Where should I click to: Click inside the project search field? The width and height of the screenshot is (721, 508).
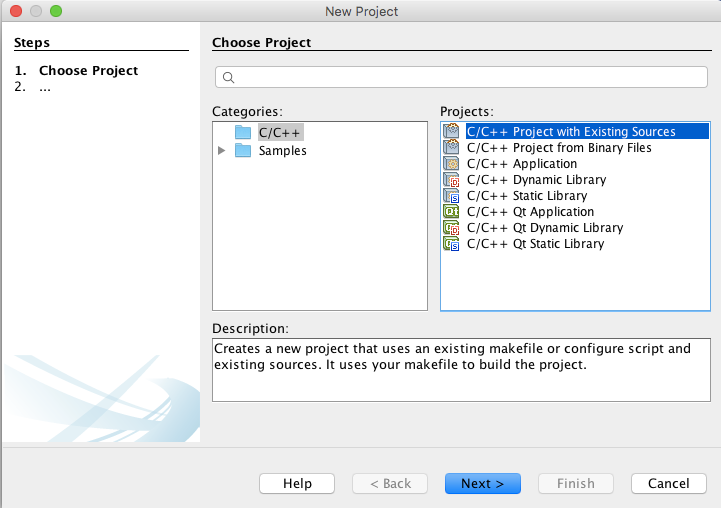461,77
